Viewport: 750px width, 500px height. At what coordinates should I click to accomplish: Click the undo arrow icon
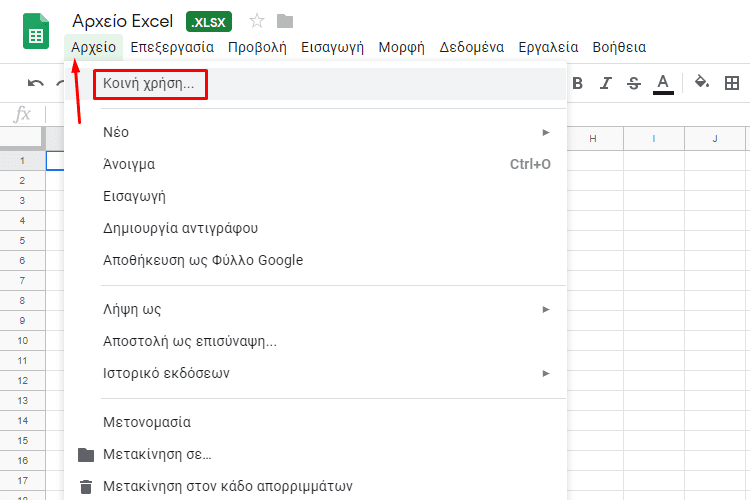(35, 83)
